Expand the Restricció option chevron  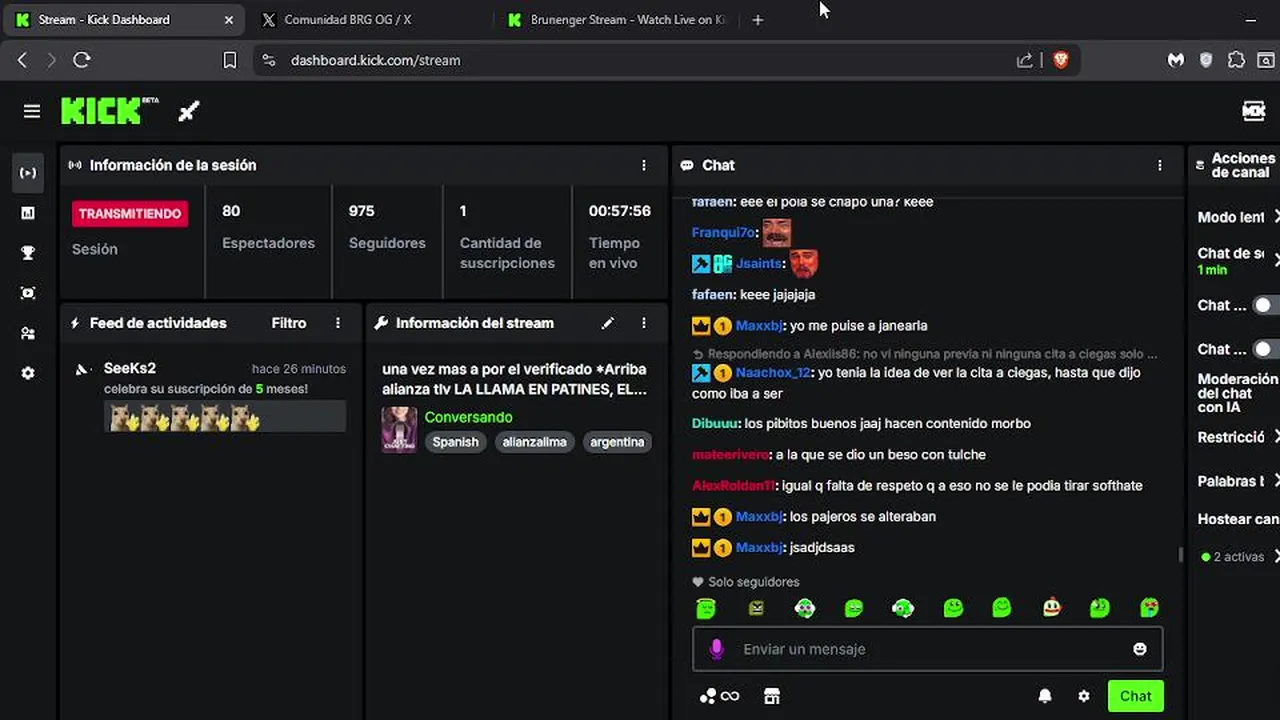(1276, 437)
